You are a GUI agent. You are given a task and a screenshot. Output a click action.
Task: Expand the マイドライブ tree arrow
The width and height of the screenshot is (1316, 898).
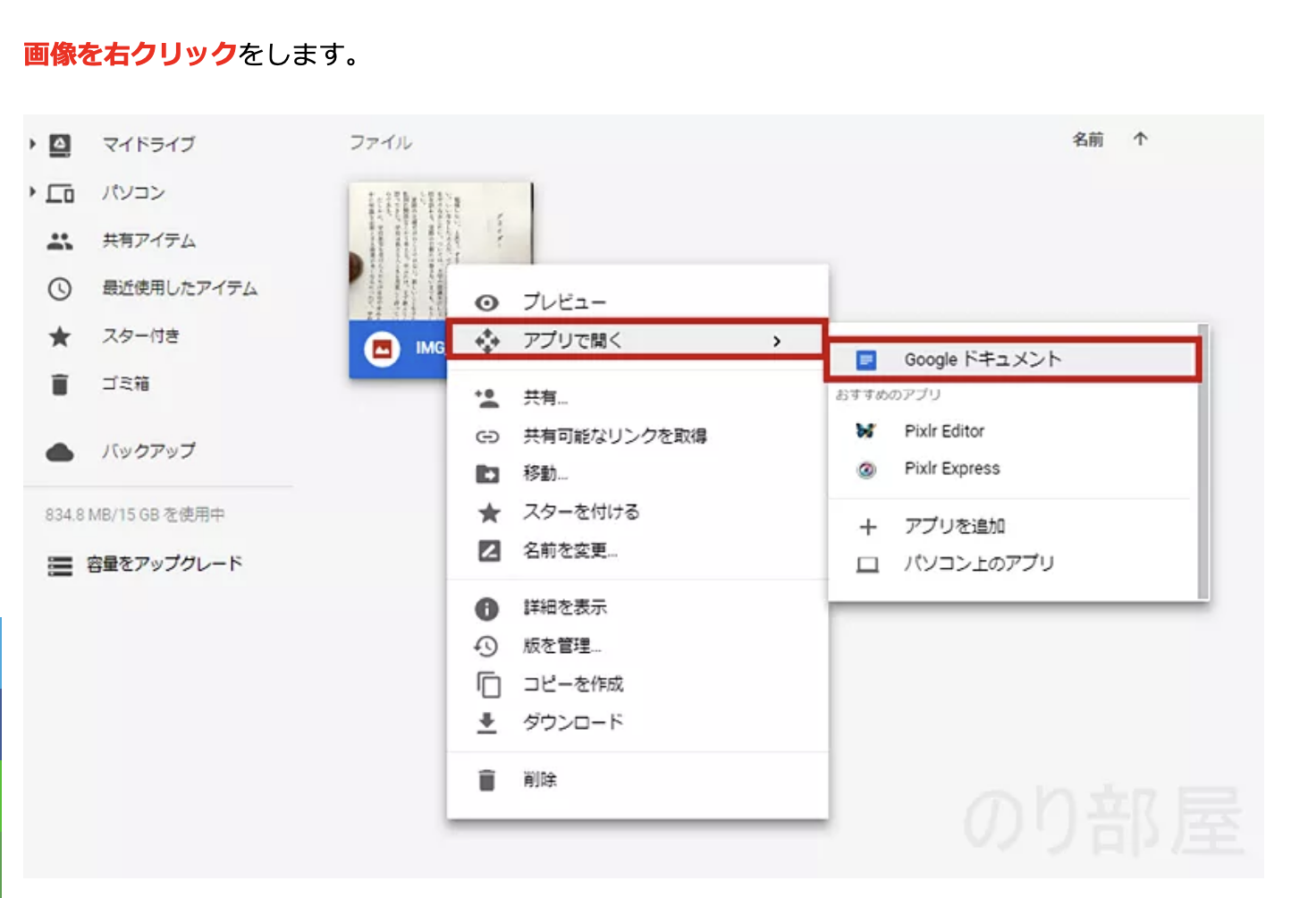coord(33,144)
